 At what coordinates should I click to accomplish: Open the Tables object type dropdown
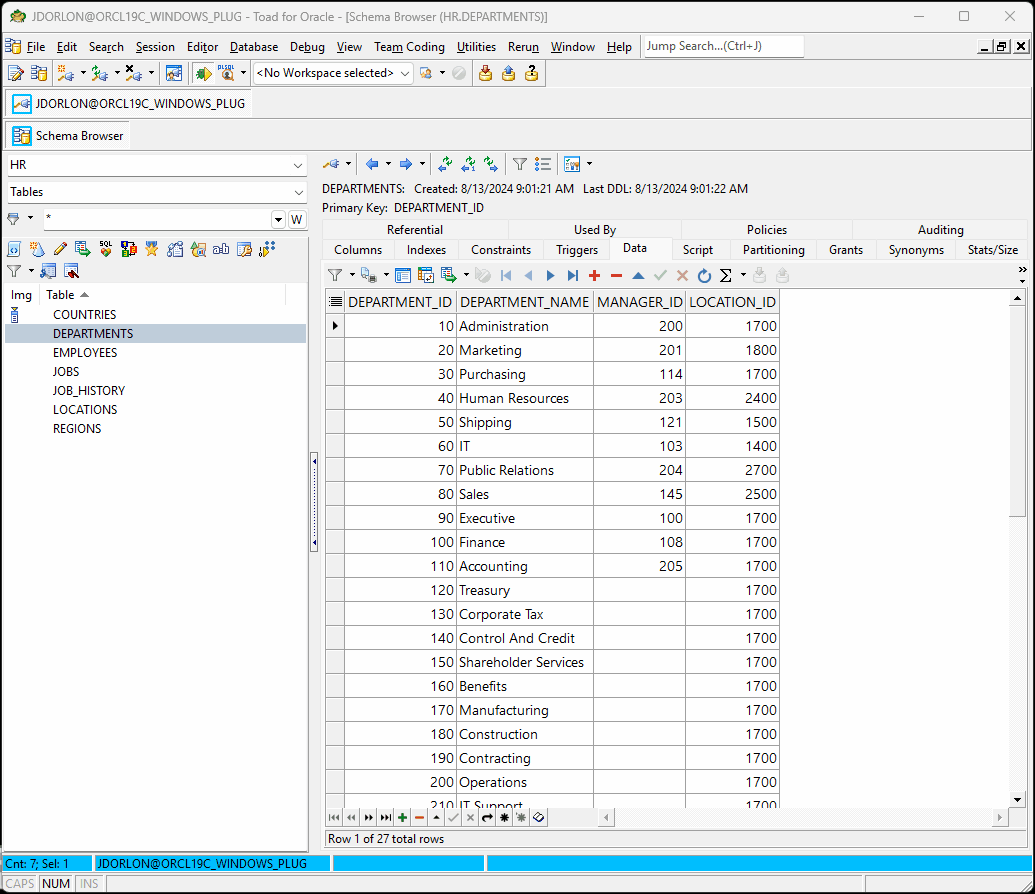pyautogui.click(x=298, y=192)
